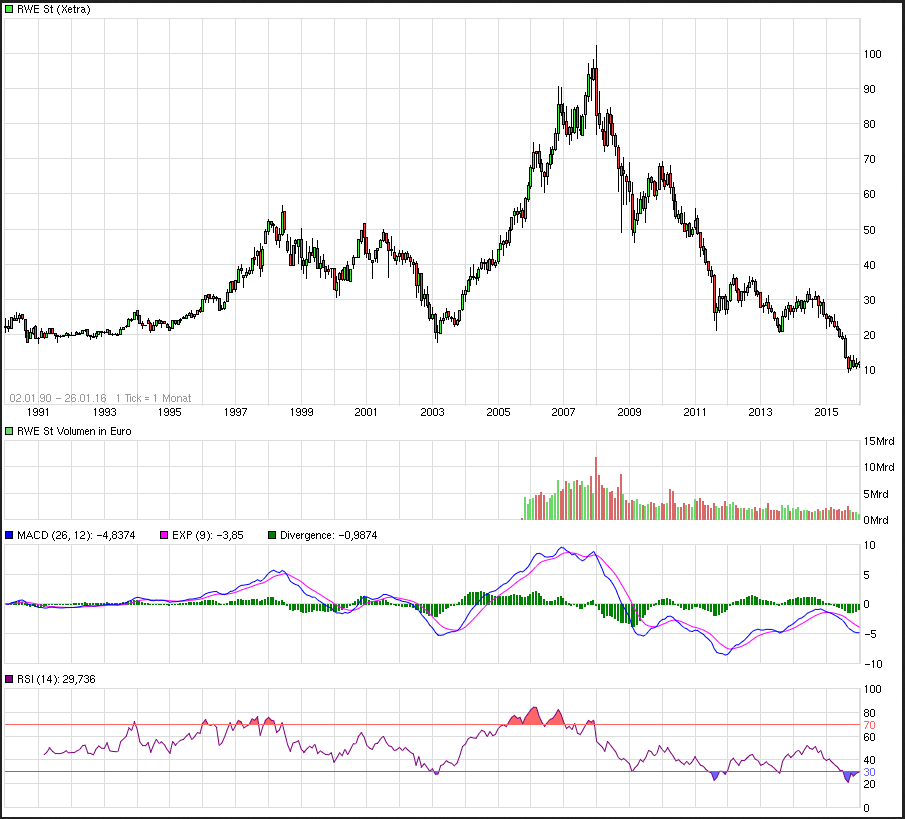
Task: Click the "RSI (14): 29,736" readout
Action: tap(56, 679)
